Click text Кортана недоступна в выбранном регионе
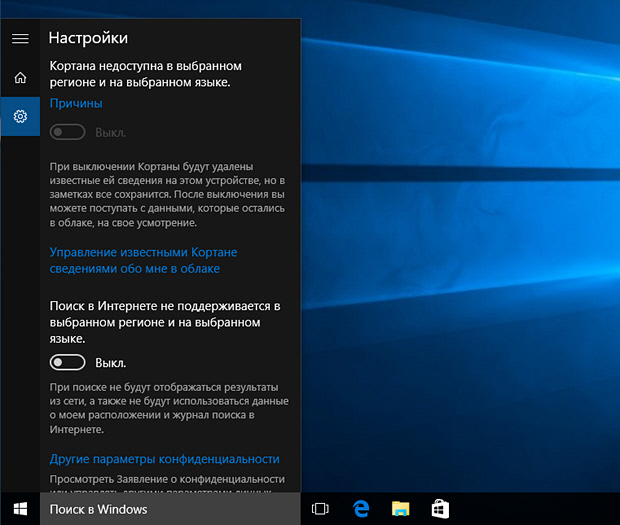 [x=146, y=74]
